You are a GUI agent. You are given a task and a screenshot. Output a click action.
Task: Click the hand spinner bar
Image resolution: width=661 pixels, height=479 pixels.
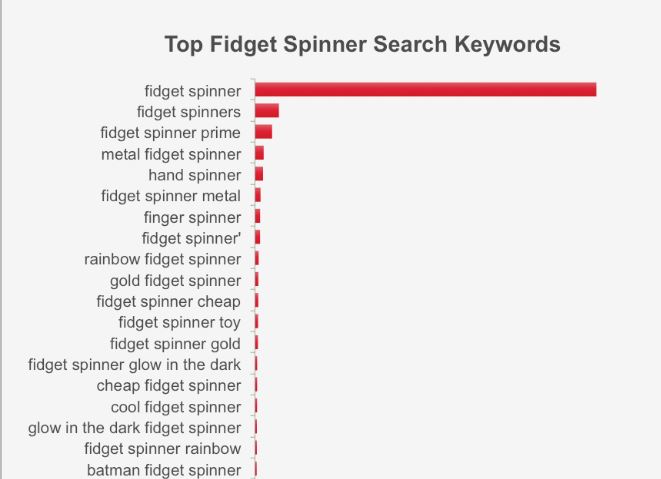click(x=259, y=174)
